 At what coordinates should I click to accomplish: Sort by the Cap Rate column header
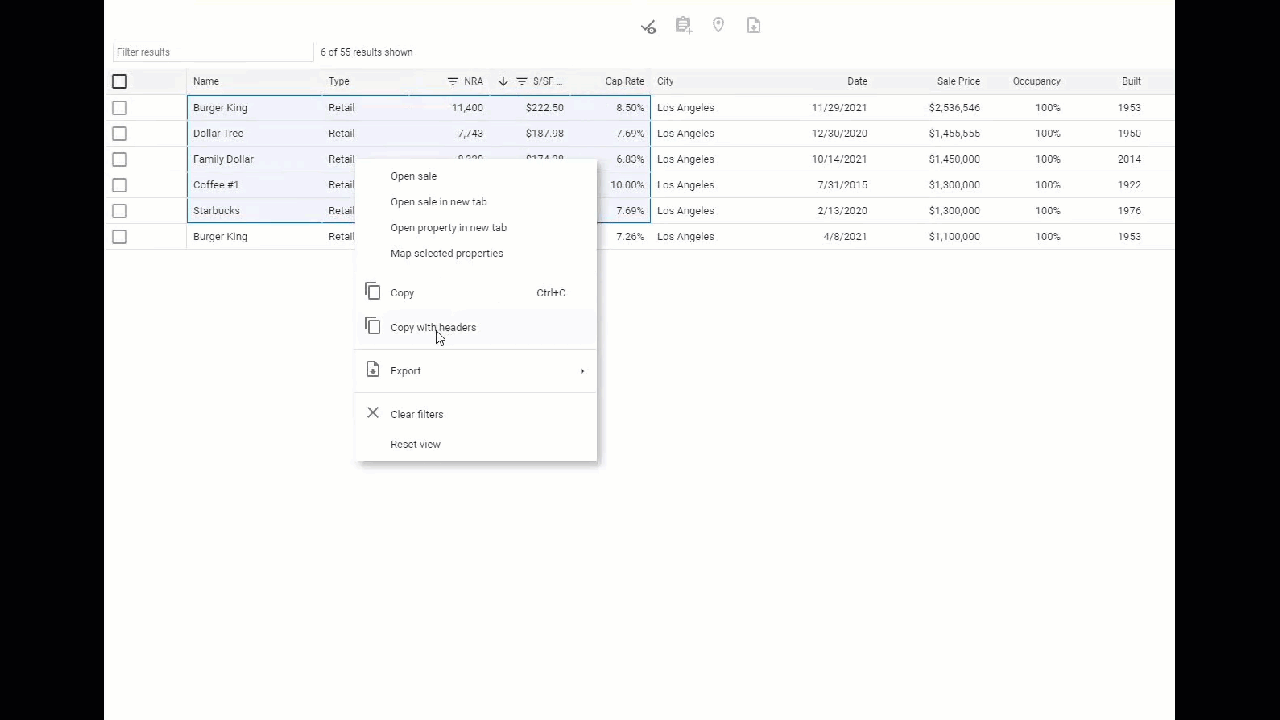coord(624,81)
